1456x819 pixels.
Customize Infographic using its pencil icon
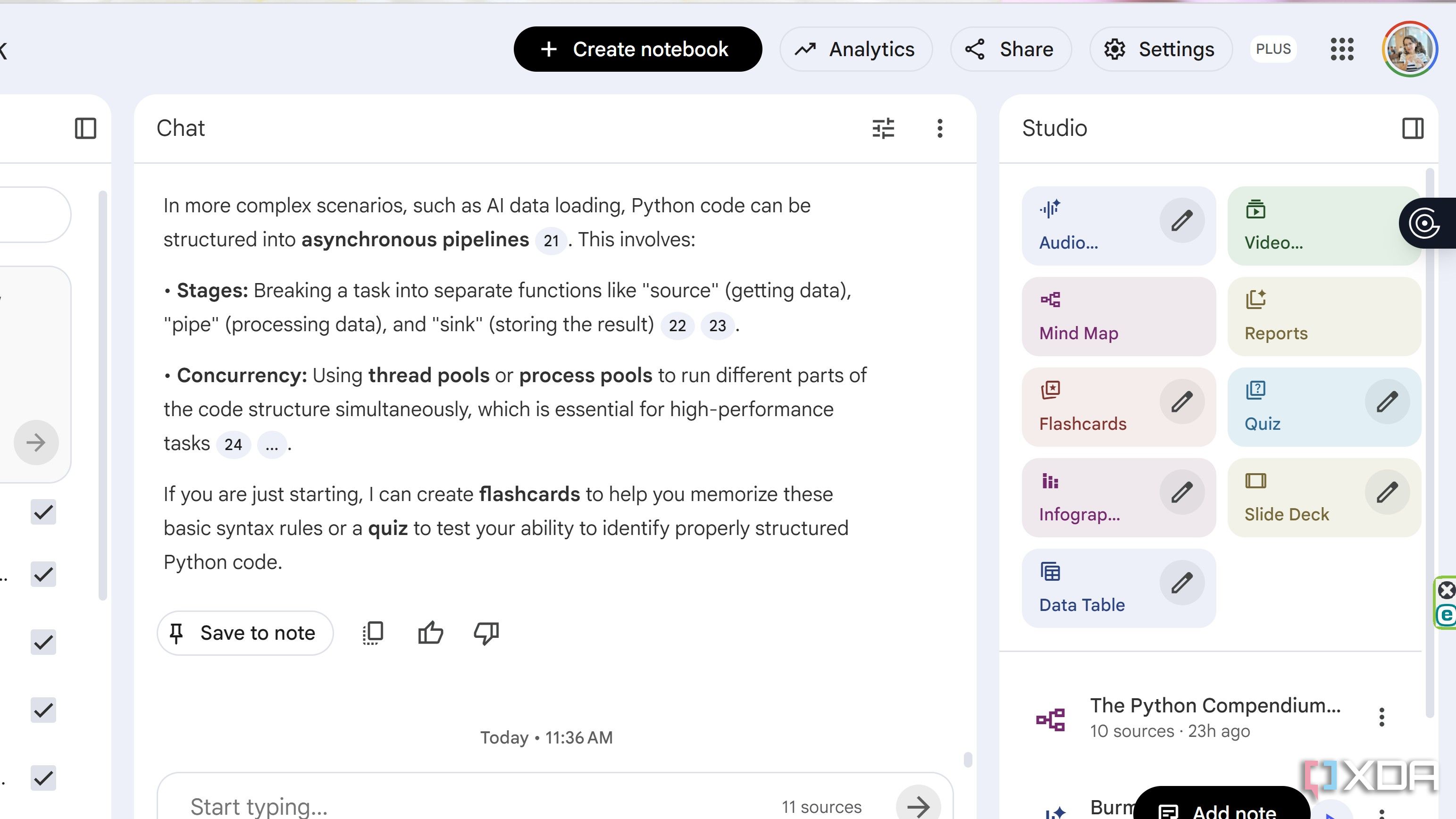(1181, 492)
